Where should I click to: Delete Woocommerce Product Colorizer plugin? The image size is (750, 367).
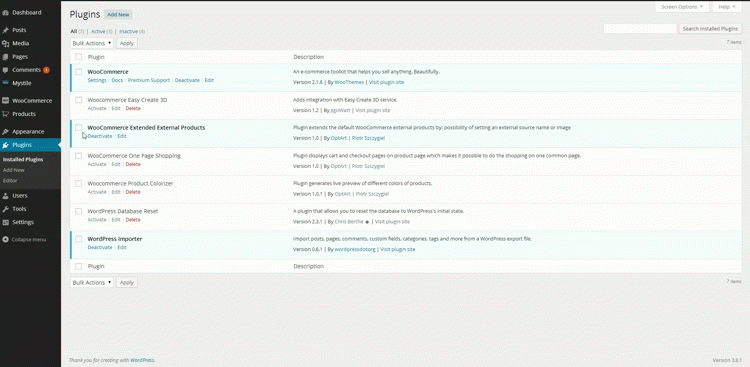pyautogui.click(x=133, y=192)
